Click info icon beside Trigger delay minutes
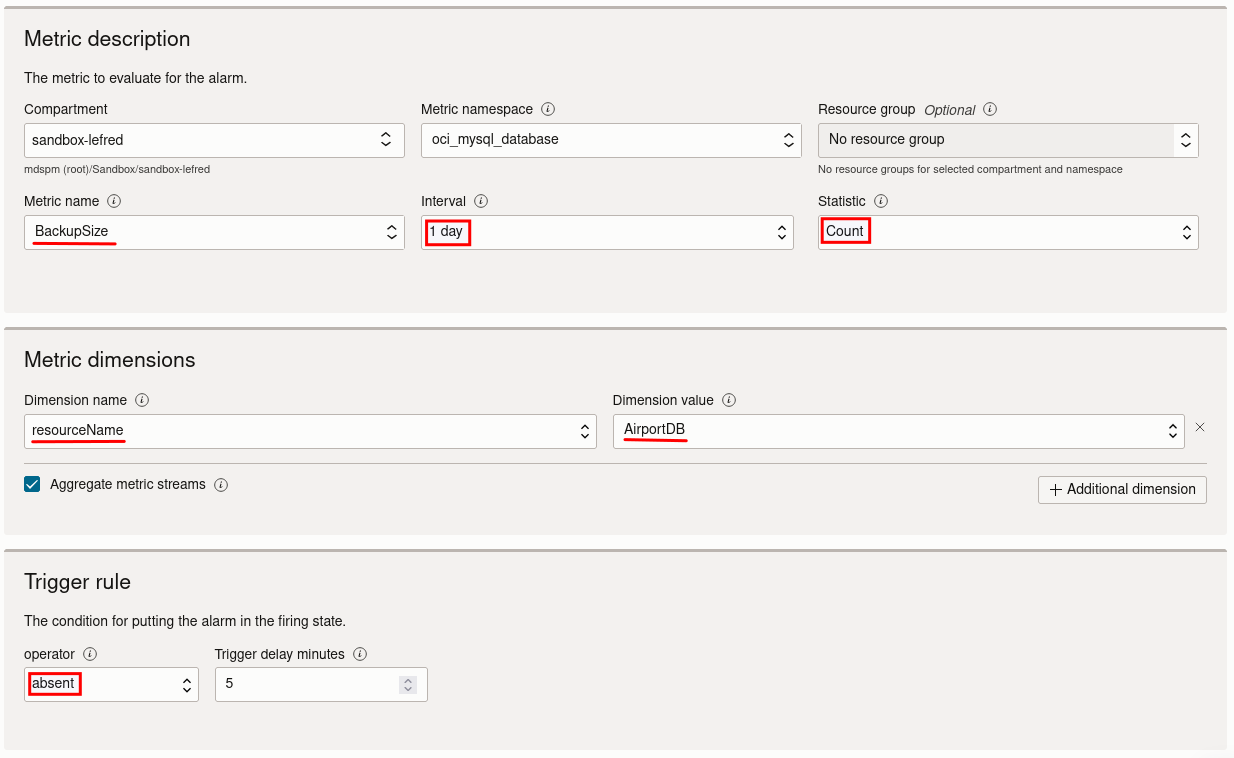 pos(360,654)
